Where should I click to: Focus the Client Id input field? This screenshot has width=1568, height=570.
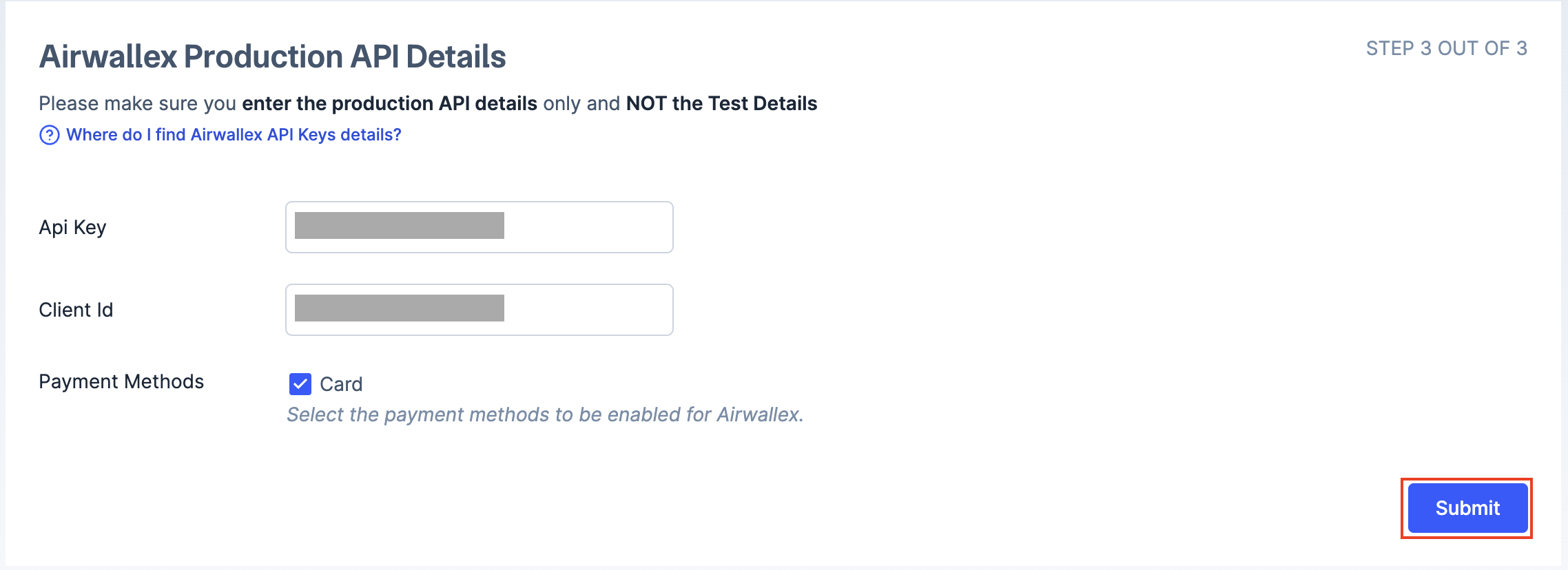click(479, 310)
